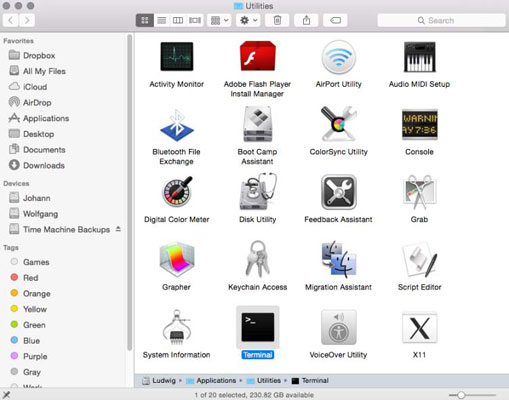This screenshot has width=509, height=400.
Task: Open the VoiceOver Utility icon
Action: [338, 327]
